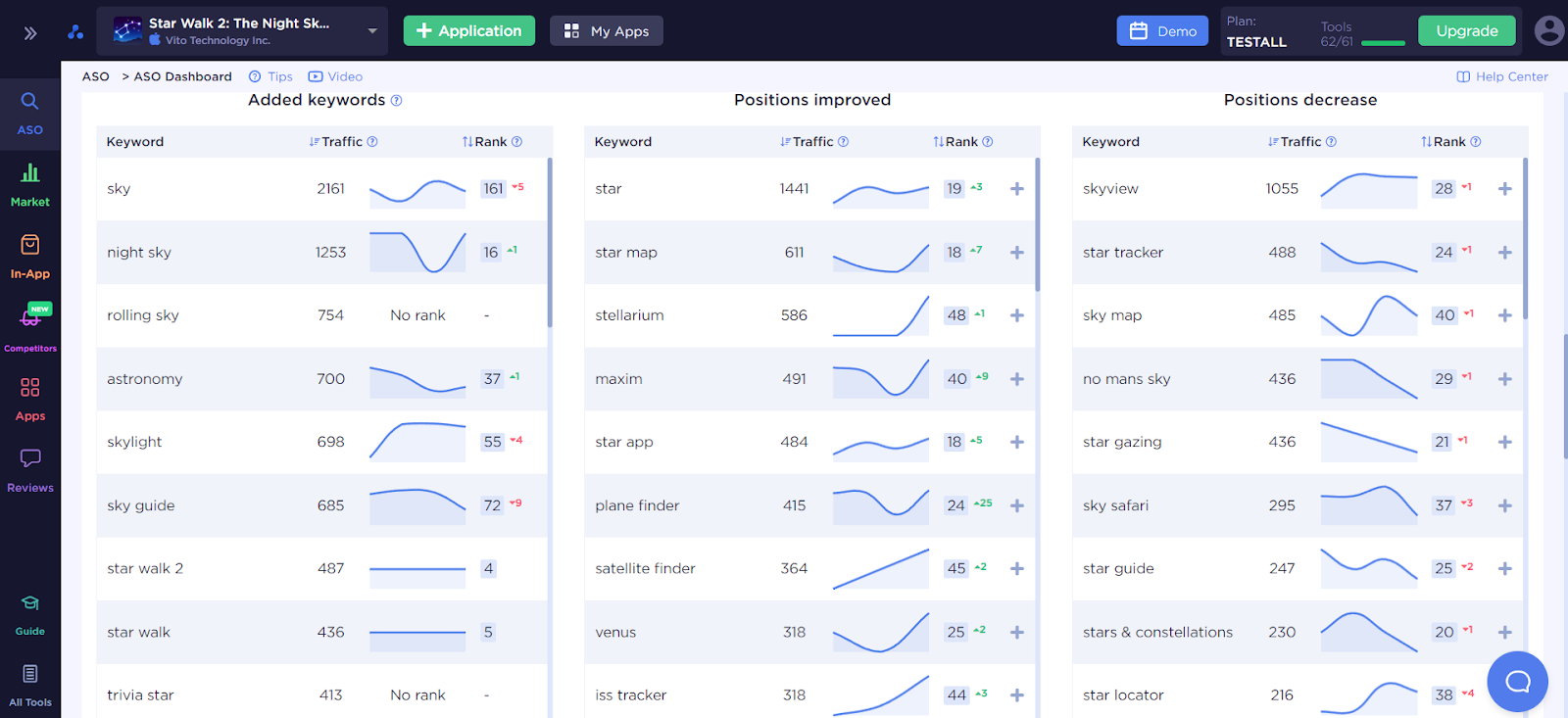1568x718 pixels.
Task: Add 'sky safari' keyword with plus icon
Action: tap(1505, 505)
